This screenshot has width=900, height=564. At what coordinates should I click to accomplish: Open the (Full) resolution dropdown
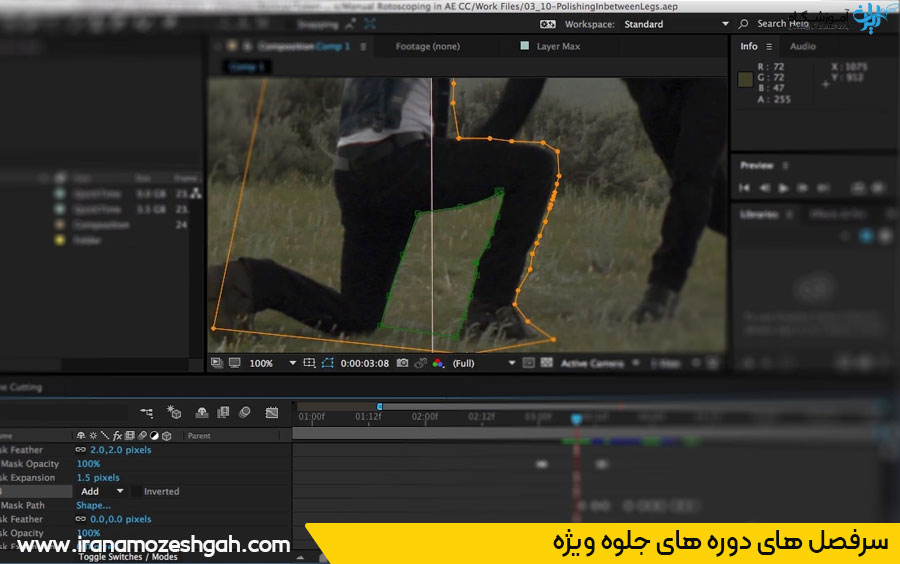click(x=483, y=363)
